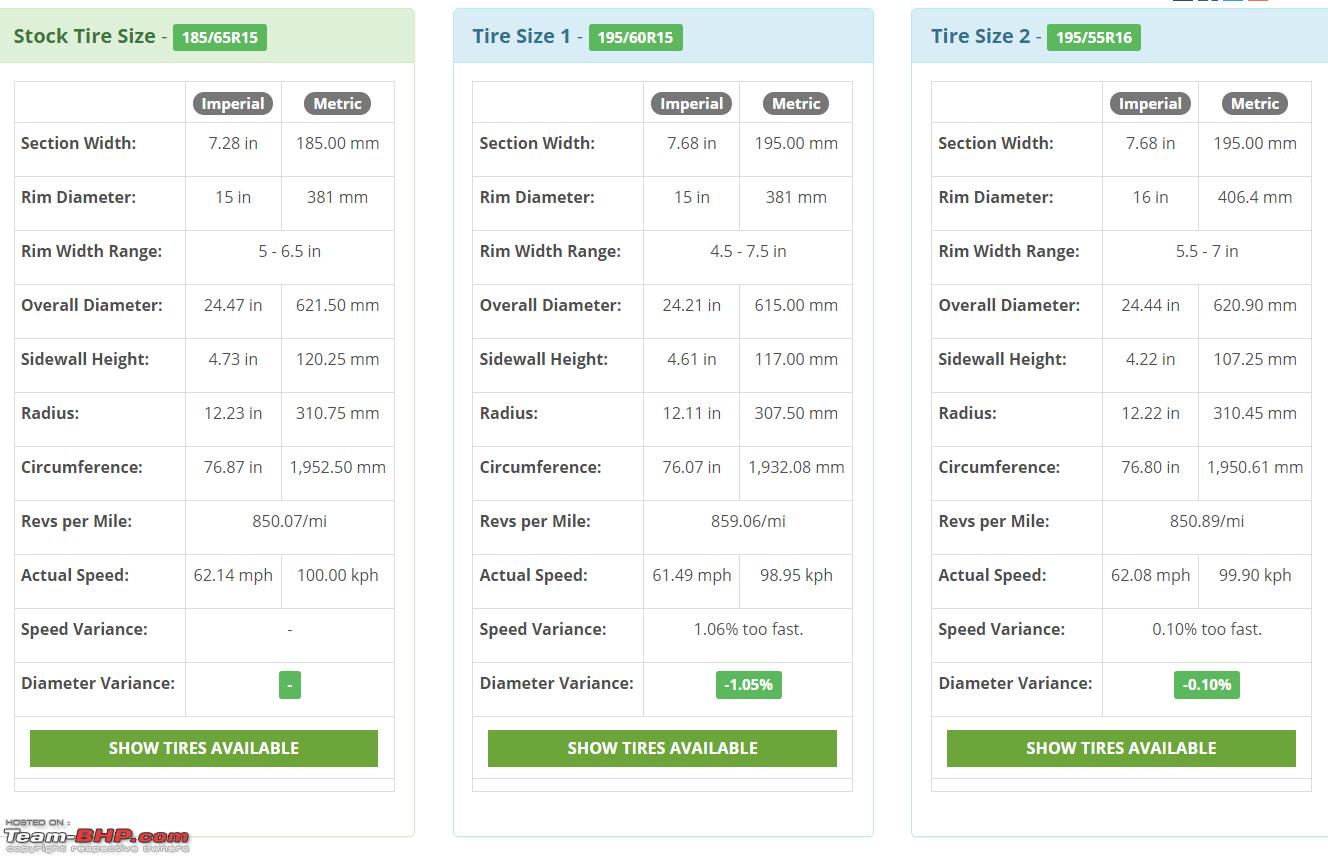This screenshot has width=1328, height=857.
Task: Click Show Tires Available under Tire Size 2
Action: [x=1121, y=748]
